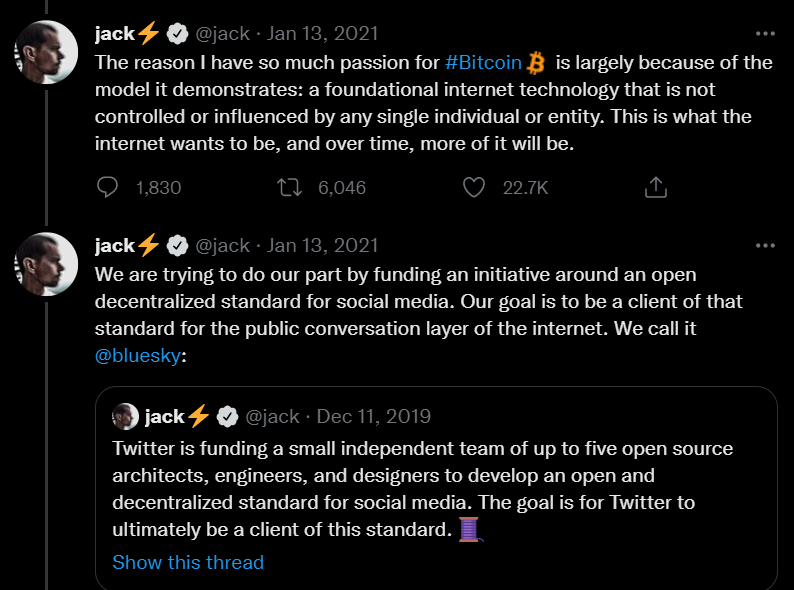Open more options on first tweet
Image resolution: width=794 pixels, height=590 pixels.
[x=765, y=34]
